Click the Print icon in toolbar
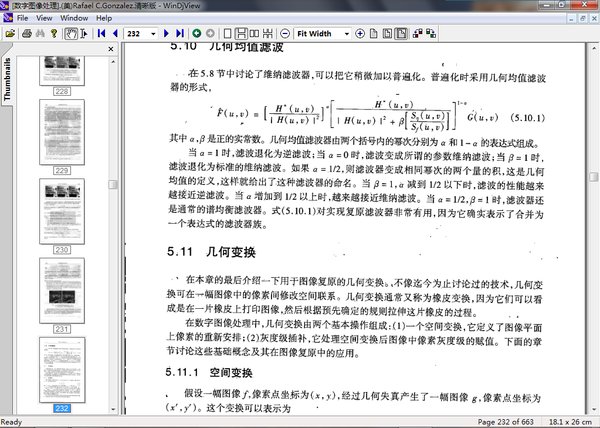Image resolution: width=600 pixels, height=428 pixels. point(28,34)
